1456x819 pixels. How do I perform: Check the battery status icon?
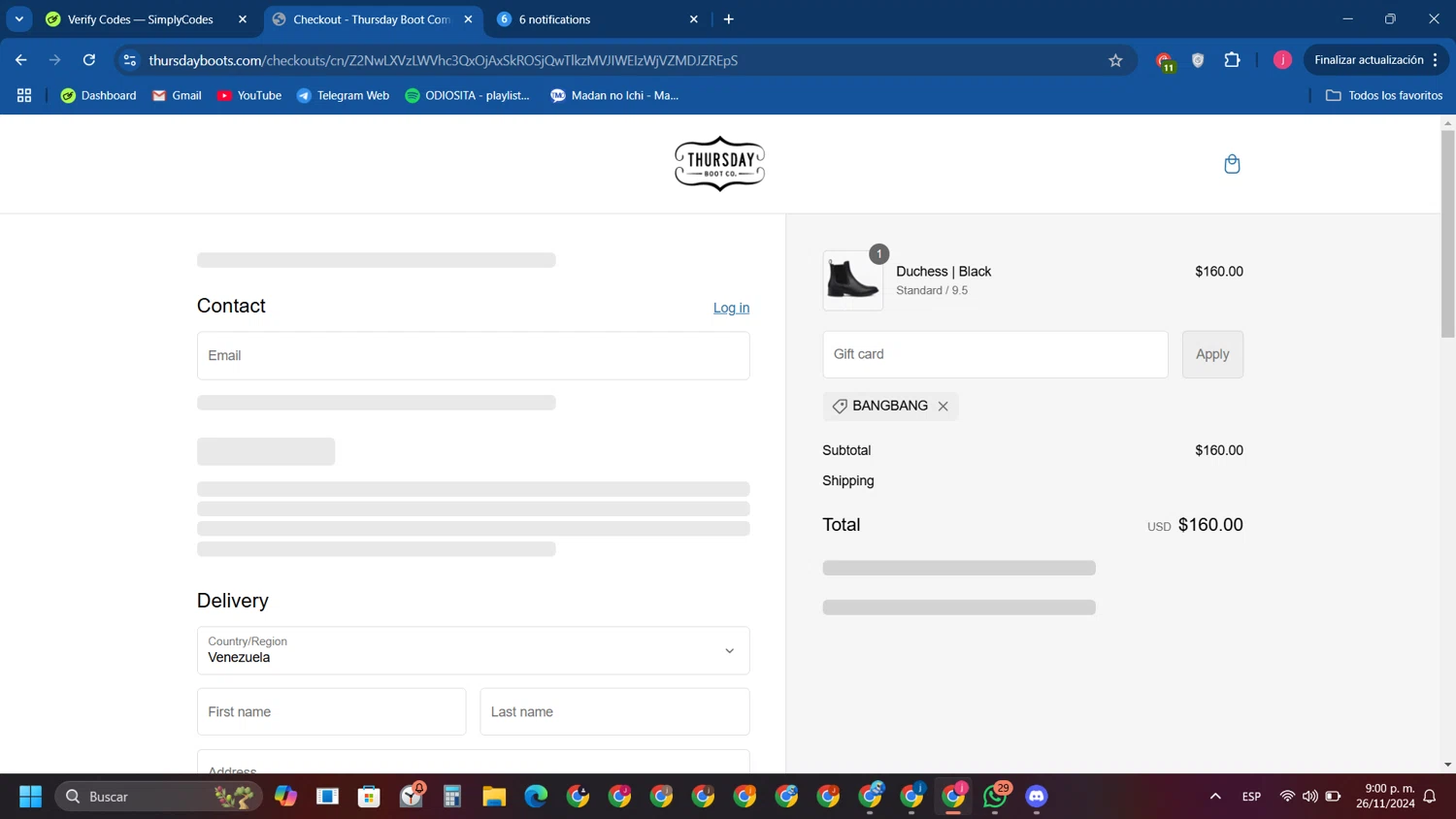[1334, 797]
